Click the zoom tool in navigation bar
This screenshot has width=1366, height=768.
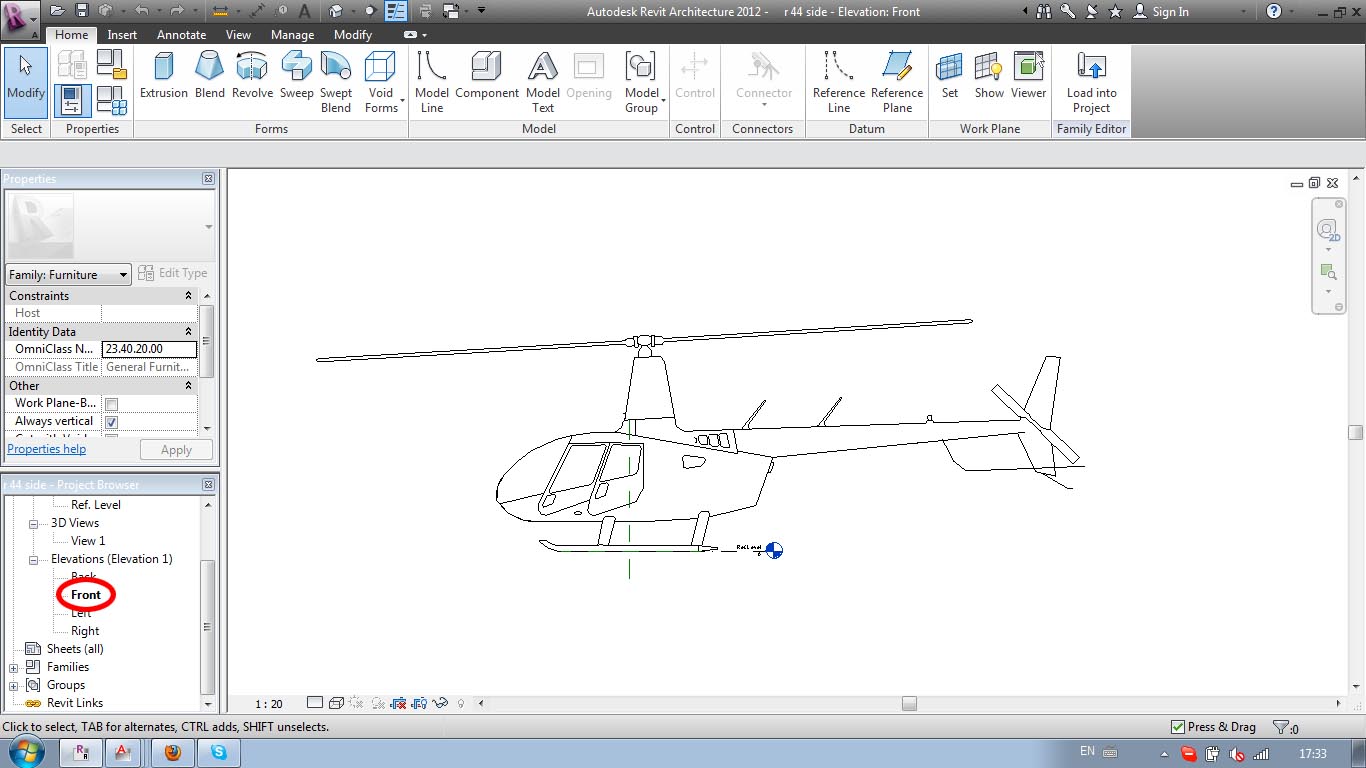1328,271
